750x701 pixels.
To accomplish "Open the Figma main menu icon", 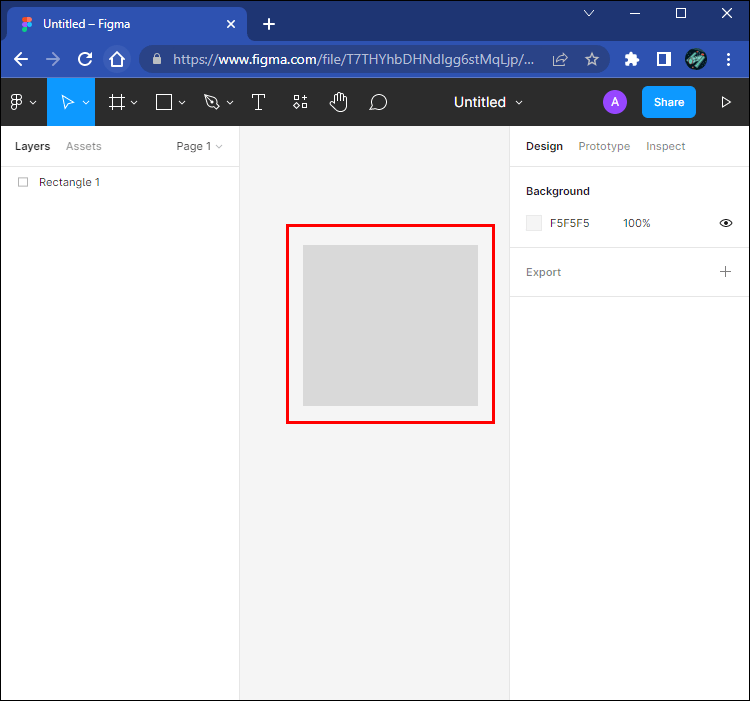I will click(x=17, y=102).
